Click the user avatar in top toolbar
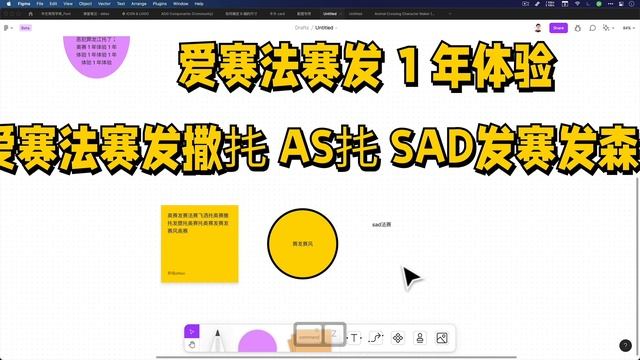This screenshot has width=640, height=360. click(x=538, y=28)
